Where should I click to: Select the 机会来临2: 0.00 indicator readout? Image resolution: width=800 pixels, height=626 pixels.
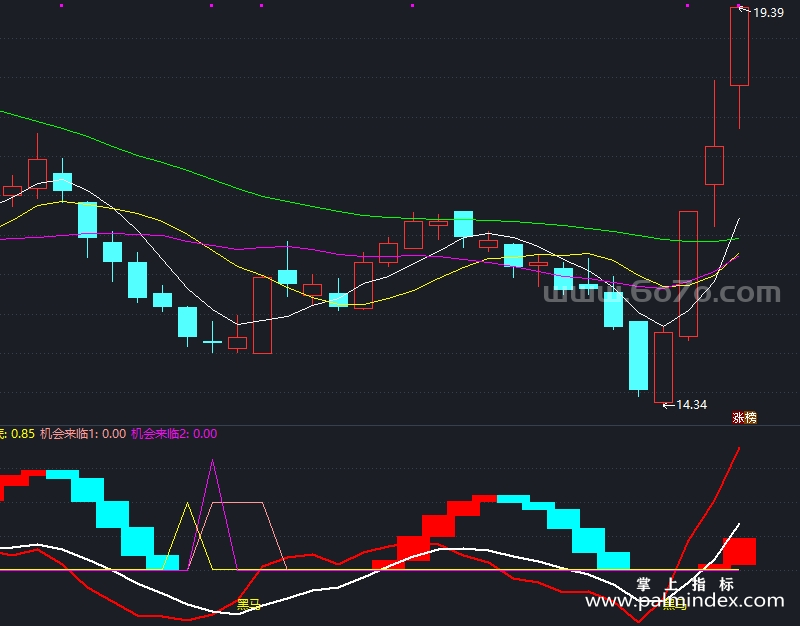(x=174, y=434)
